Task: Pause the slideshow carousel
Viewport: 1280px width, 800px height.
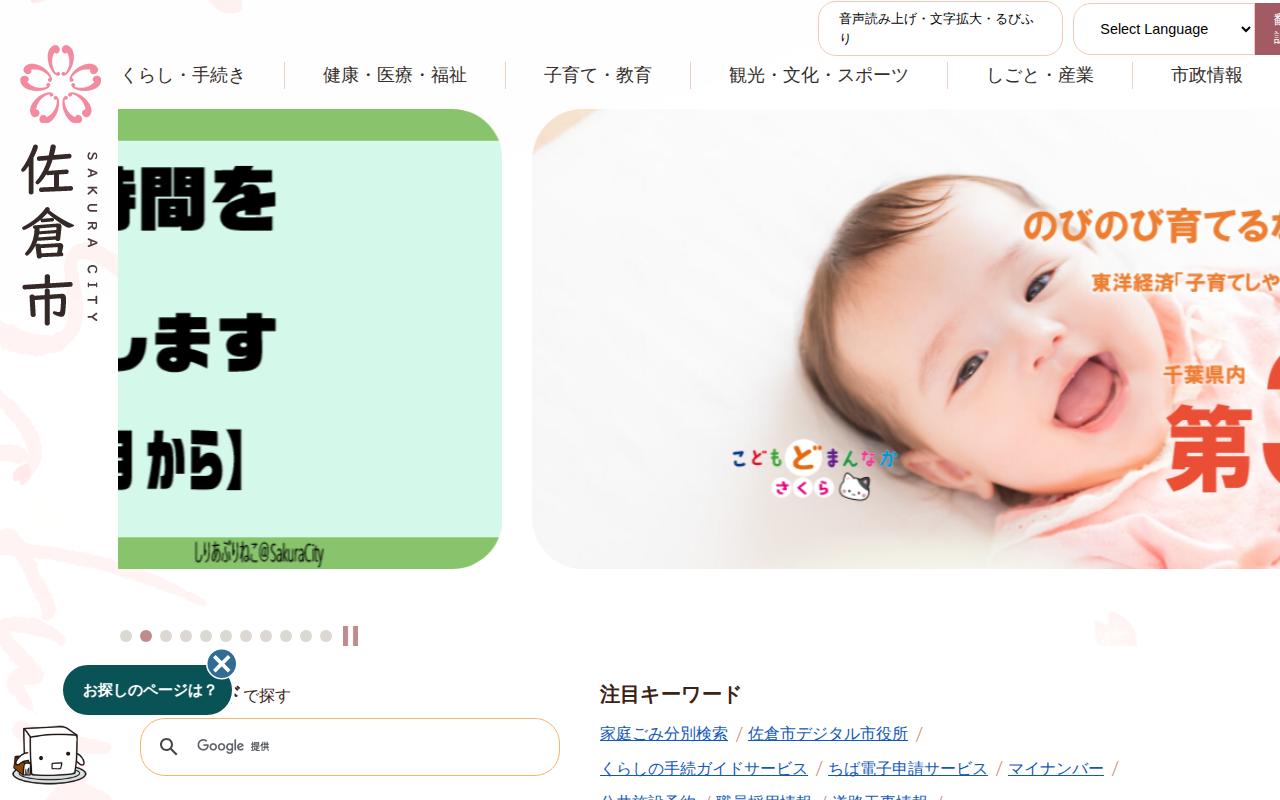Action: (350, 636)
